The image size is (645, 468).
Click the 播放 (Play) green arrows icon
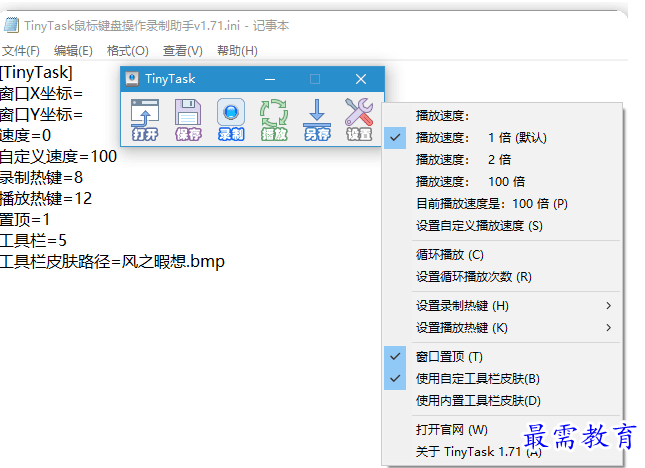pos(274,120)
